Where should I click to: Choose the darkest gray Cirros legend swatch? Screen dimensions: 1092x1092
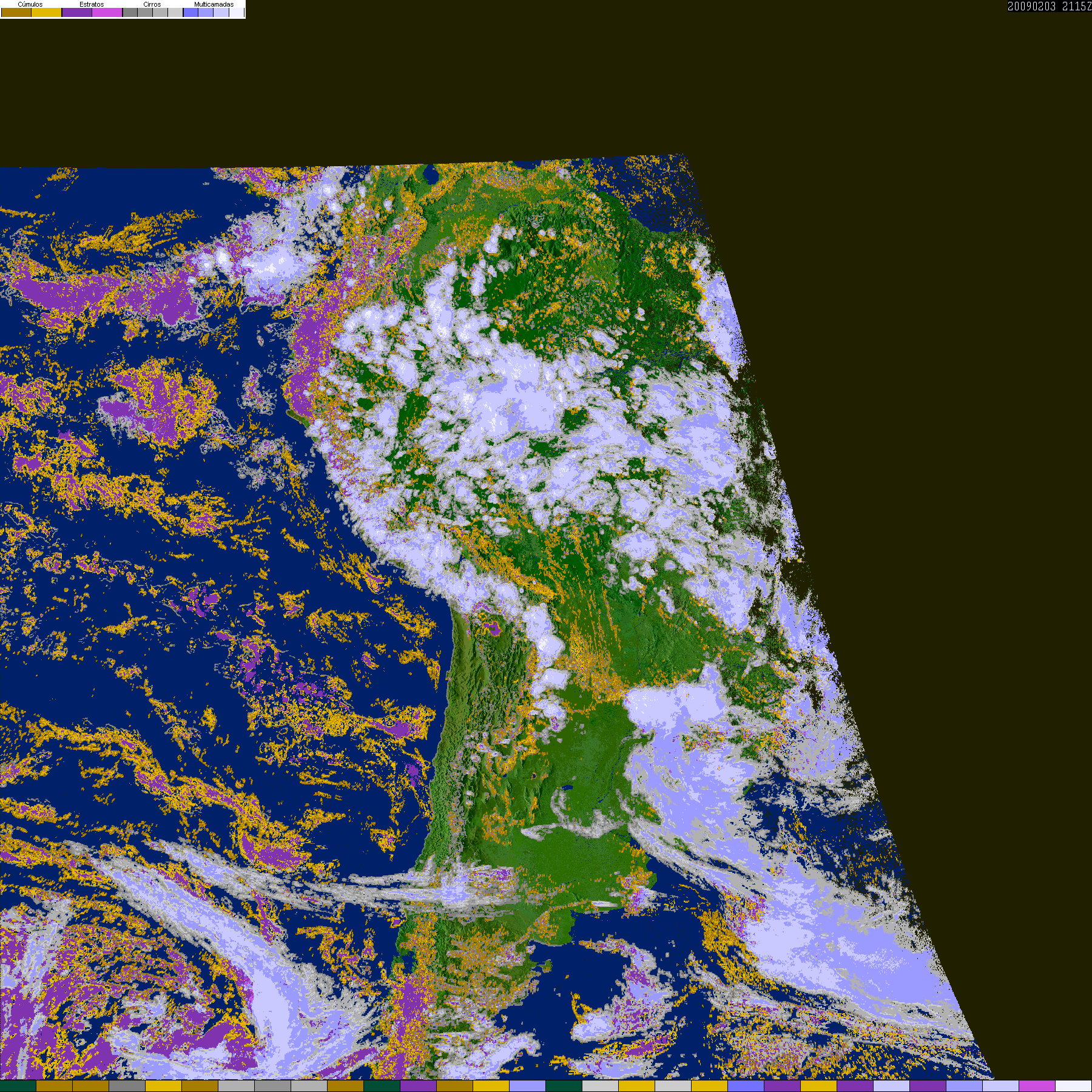130,12
